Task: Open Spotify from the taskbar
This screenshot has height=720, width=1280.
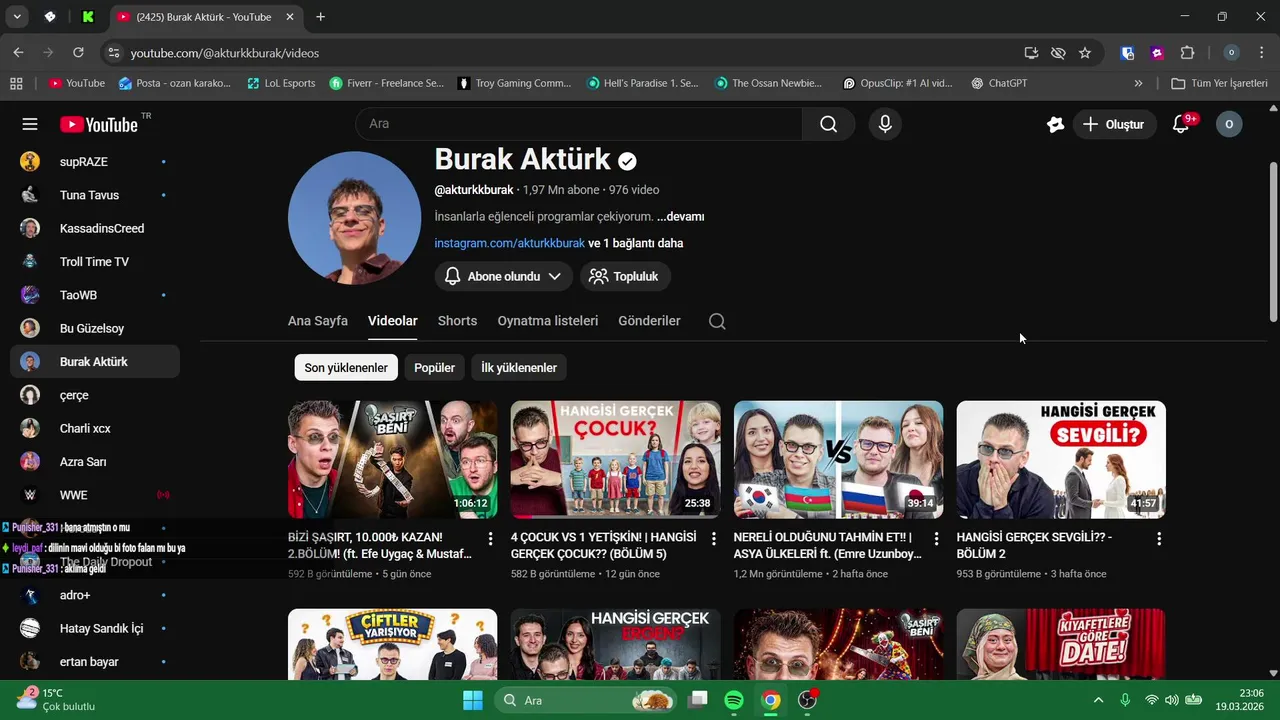Action: tap(733, 700)
